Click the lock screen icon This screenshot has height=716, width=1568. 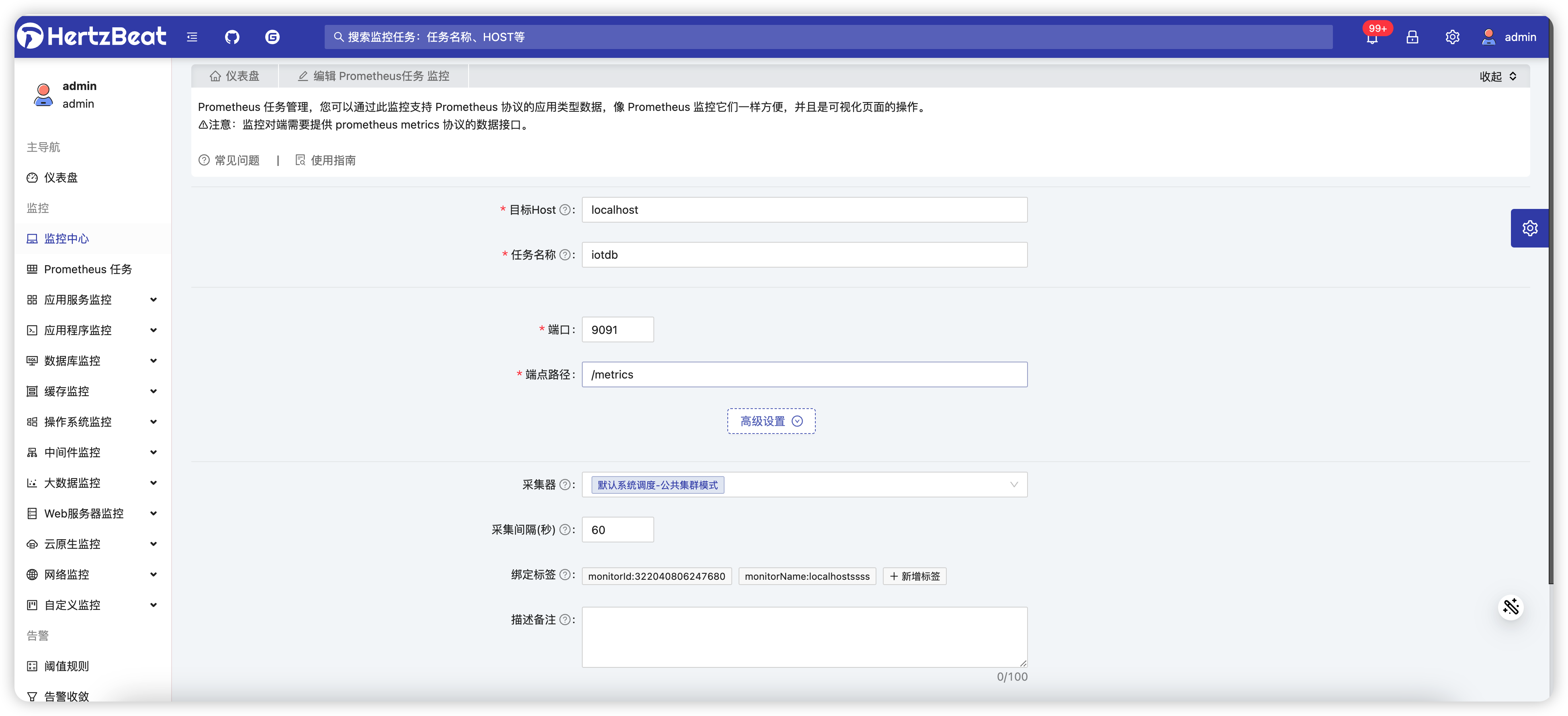coord(1412,37)
